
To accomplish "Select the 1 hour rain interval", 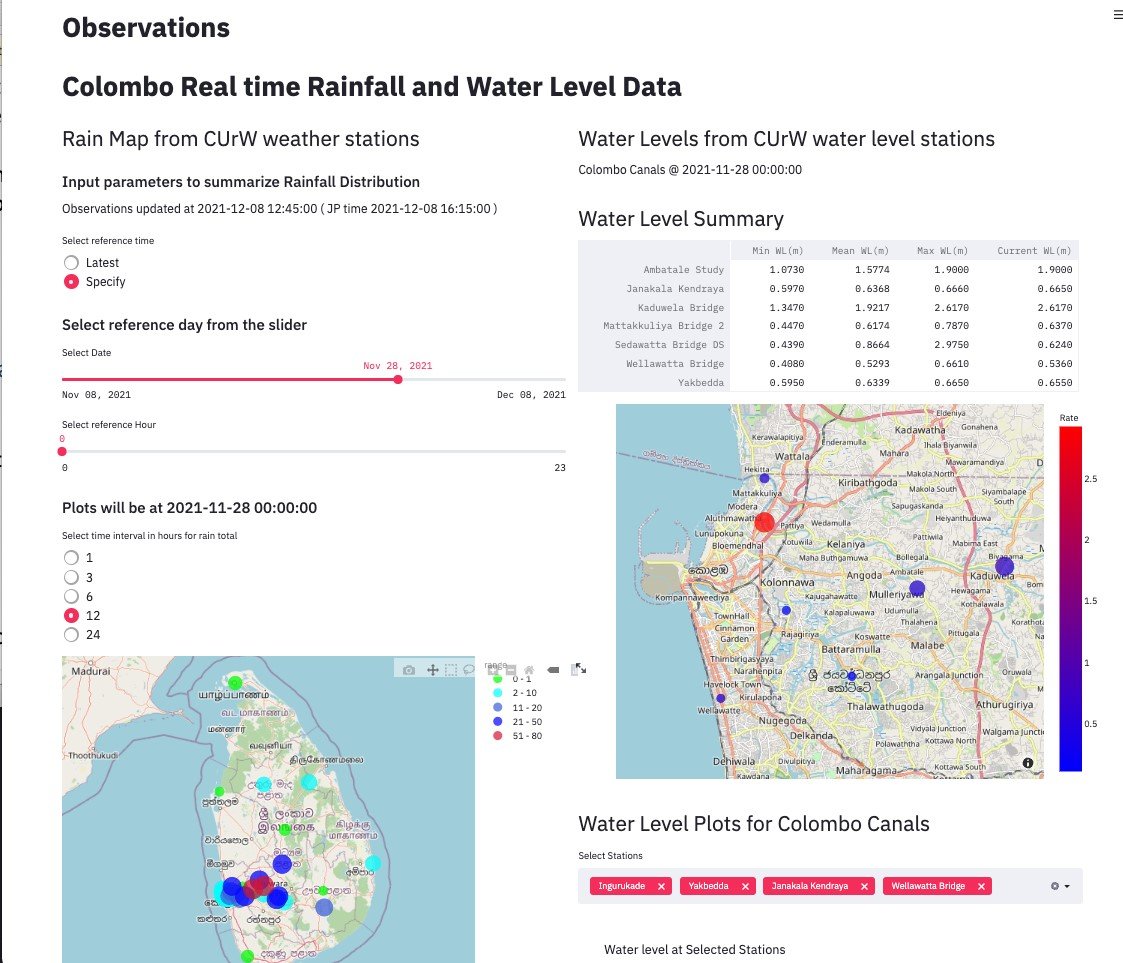I will [x=71, y=557].
